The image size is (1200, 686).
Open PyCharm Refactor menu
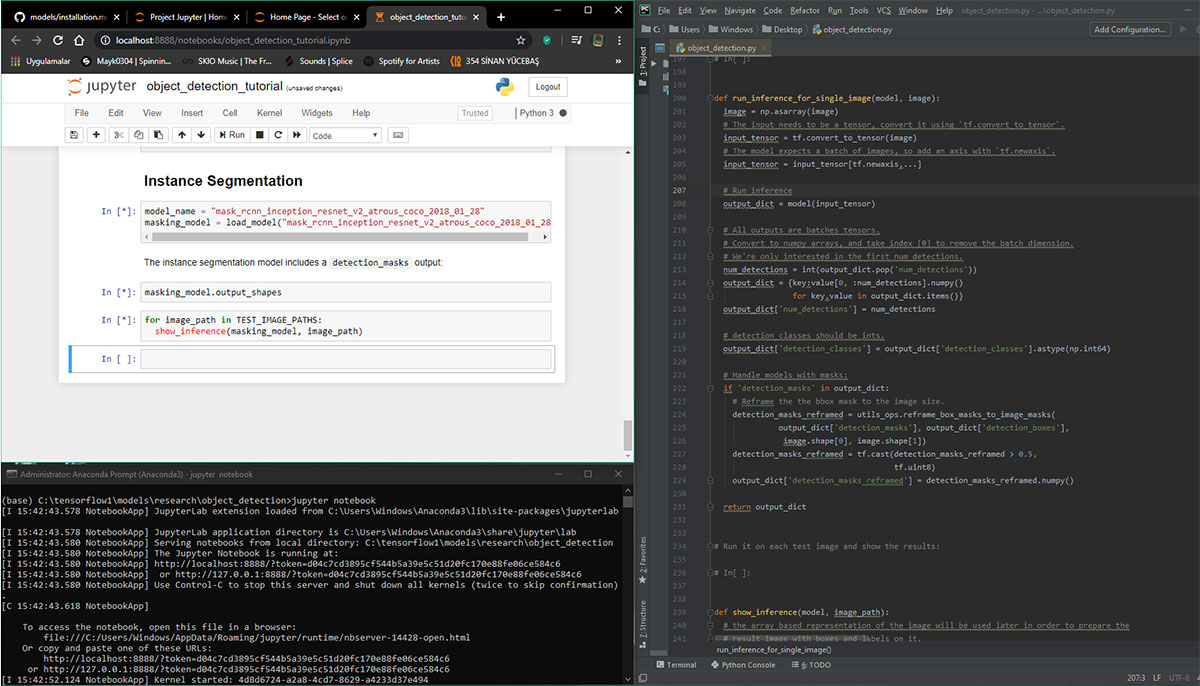(805, 10)
